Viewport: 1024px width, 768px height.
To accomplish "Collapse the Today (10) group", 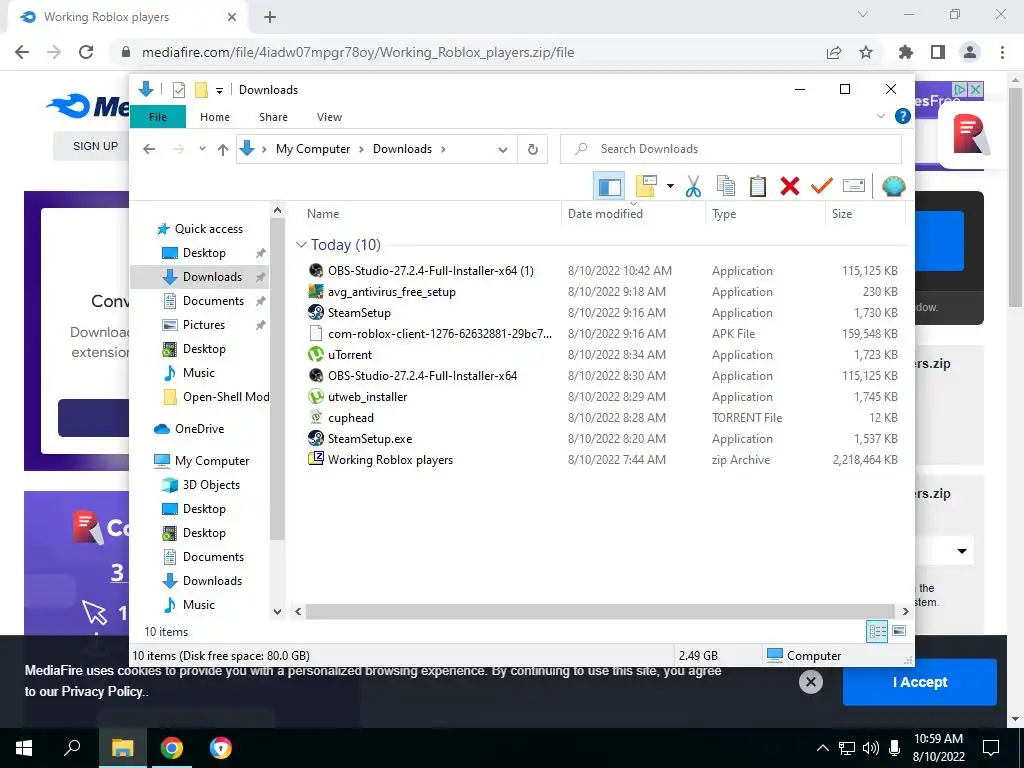I will [x=301, y=244].
